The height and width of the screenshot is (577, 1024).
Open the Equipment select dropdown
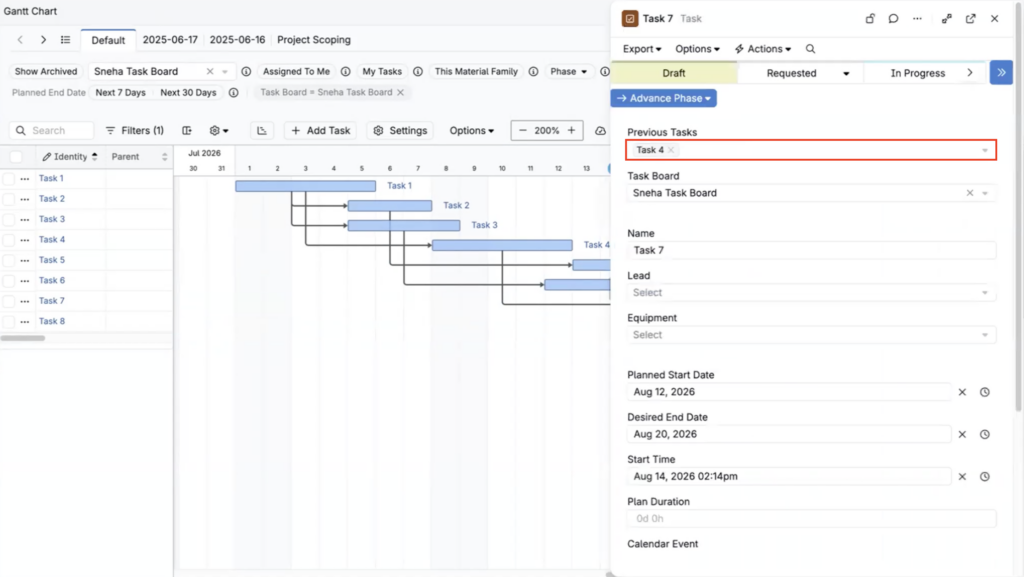pyautogui.click(x=810, y=335)
